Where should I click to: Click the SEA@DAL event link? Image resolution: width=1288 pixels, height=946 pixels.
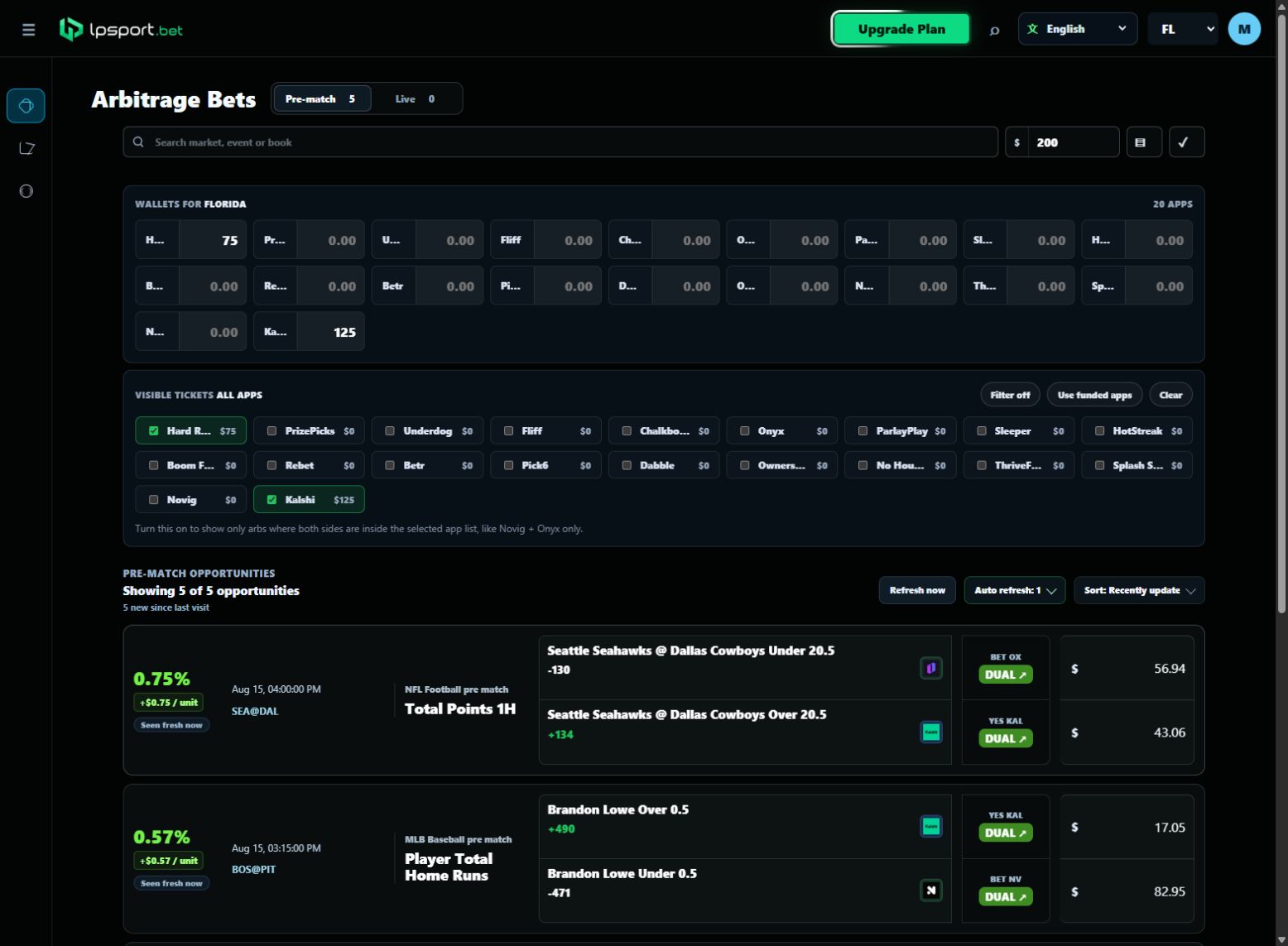(x=255, y=711)
